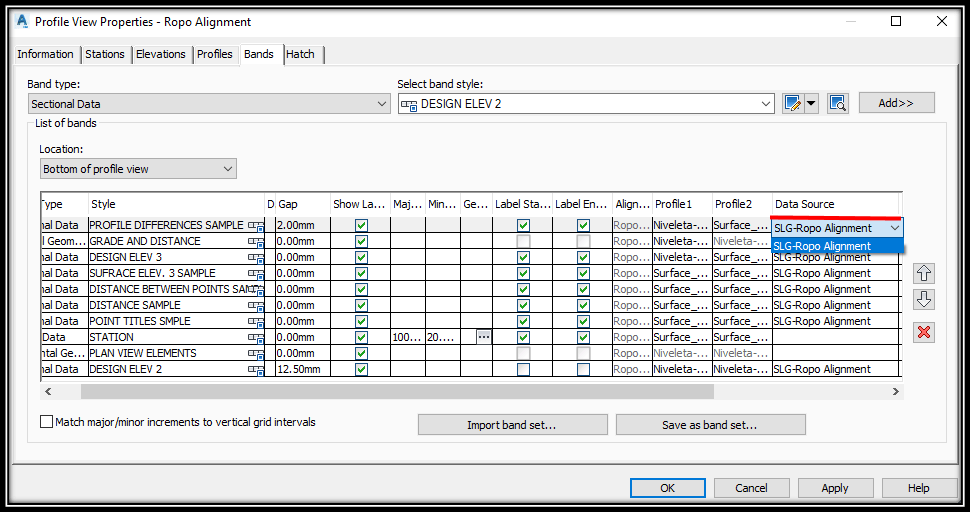Expand the edit style arrow dropdown
This screenshot has width=970, height=512.
(811, 103)
